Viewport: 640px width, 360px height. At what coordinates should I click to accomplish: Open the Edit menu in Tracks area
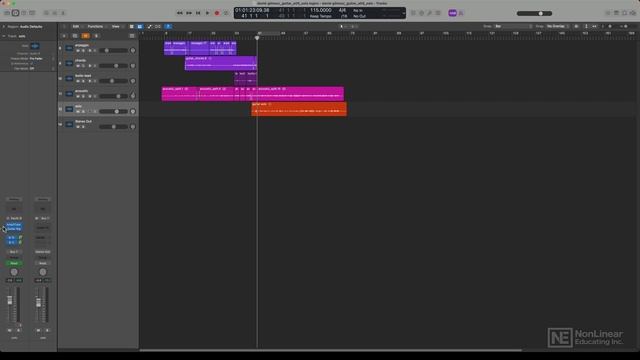[76, 27]
